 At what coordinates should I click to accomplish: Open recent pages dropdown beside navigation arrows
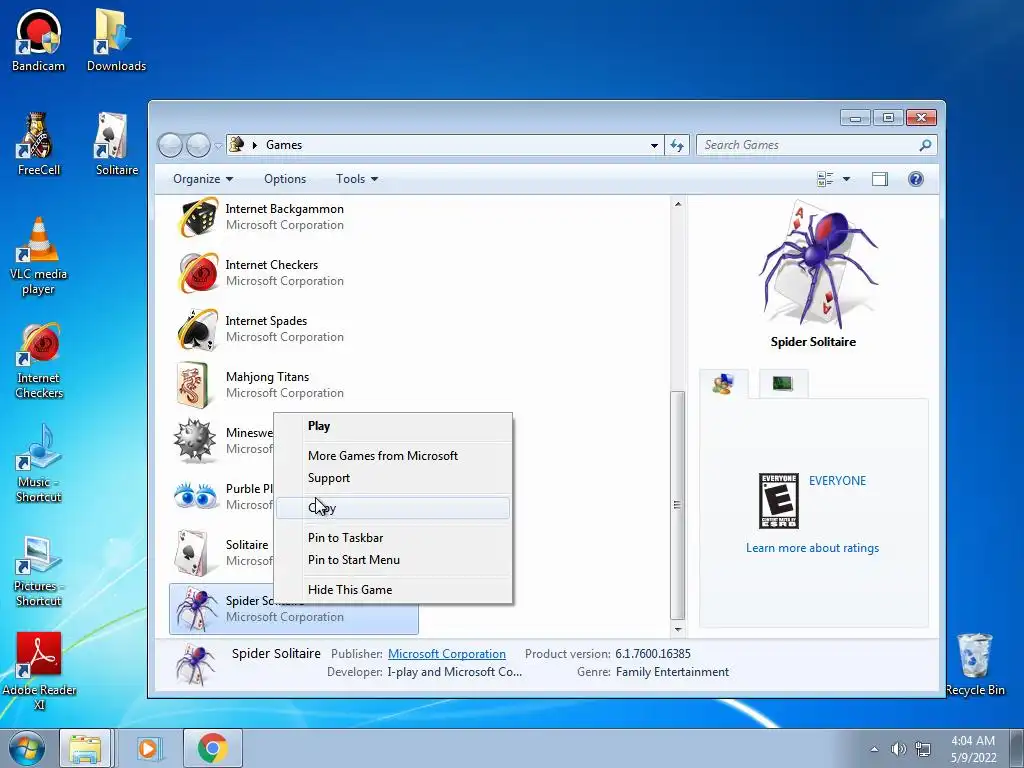point(217,145)
